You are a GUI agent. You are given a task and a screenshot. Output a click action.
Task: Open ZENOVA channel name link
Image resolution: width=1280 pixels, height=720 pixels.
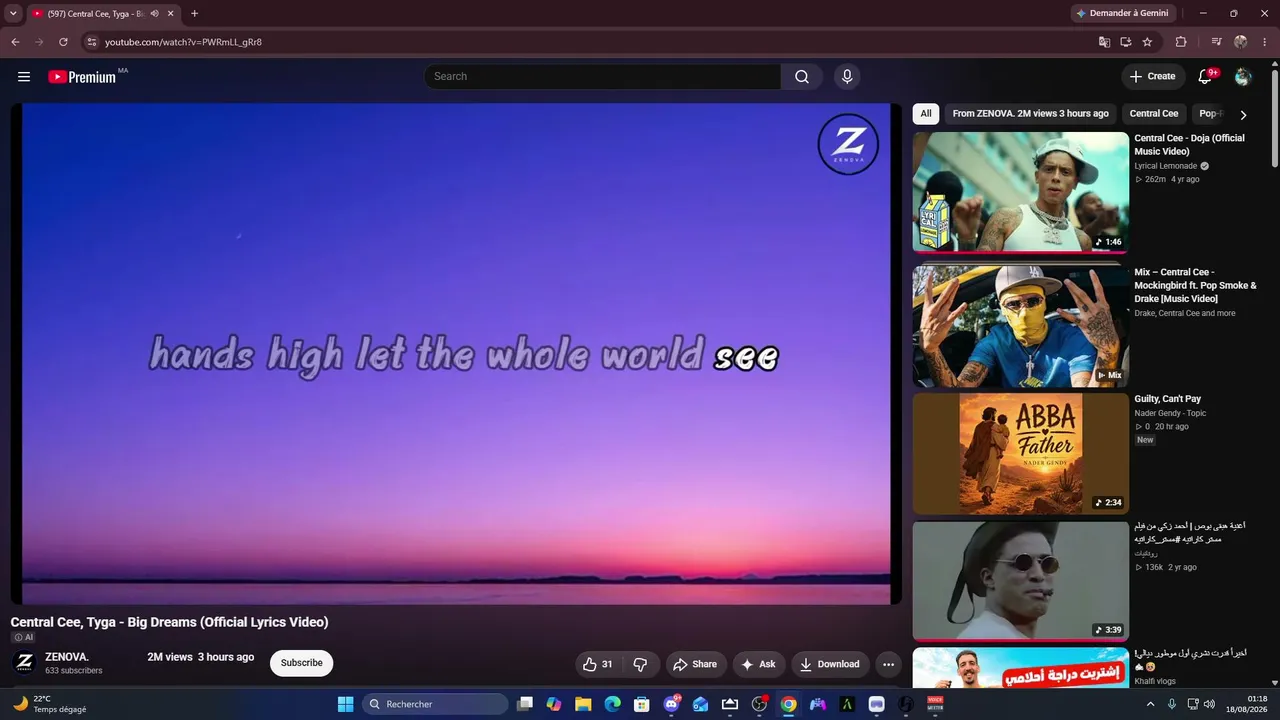coord(67,657)
